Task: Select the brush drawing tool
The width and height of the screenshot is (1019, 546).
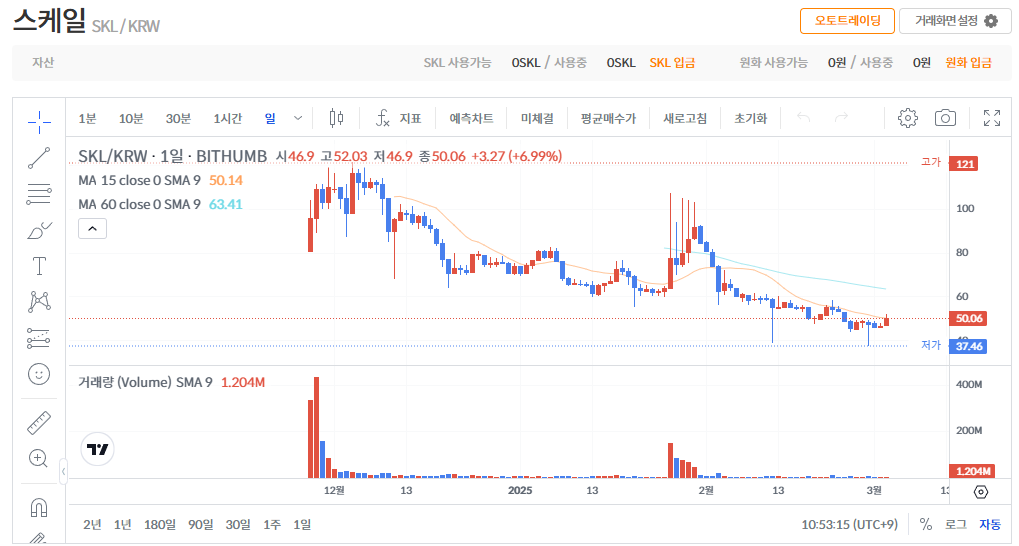Action: [x=39, y=230]
